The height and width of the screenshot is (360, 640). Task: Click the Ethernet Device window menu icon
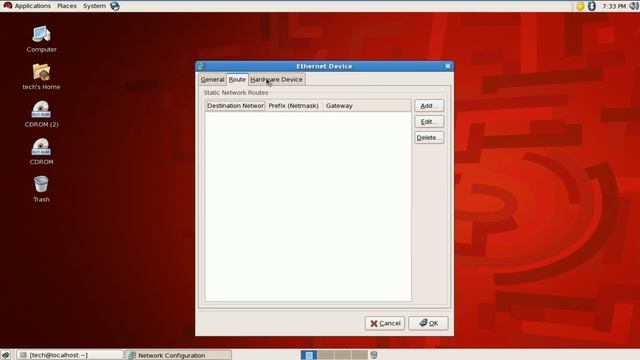click(x=200, y=66)
